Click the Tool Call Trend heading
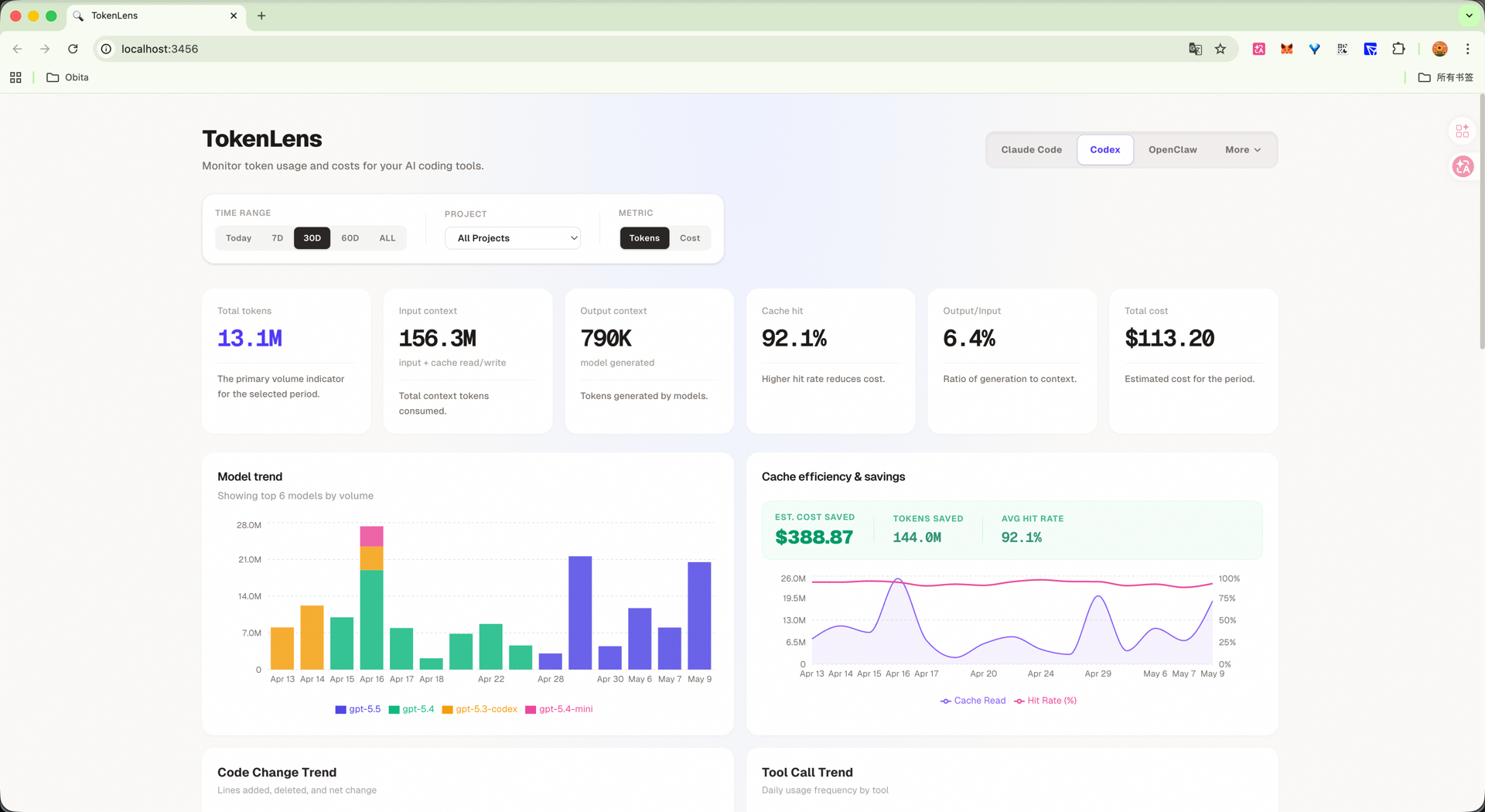This screenshot has height=812, width=1485. coord(807,773)
